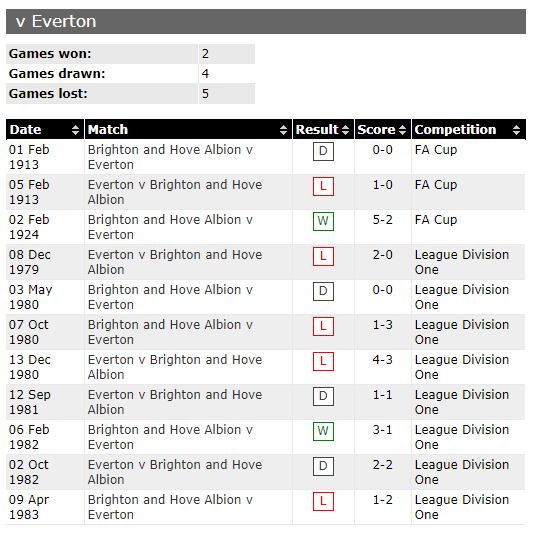Click the D result badge for 01 Feb 1913
Image resolution: width=534 pixels, height=537 pixels.
[x=323, y=151]
